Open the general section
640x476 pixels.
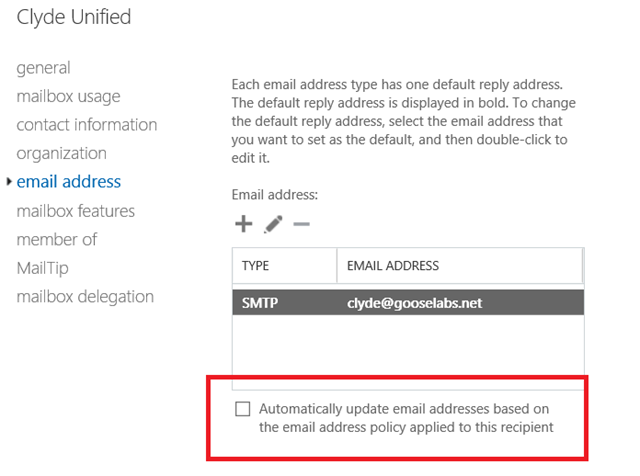[x=43, y=68]
